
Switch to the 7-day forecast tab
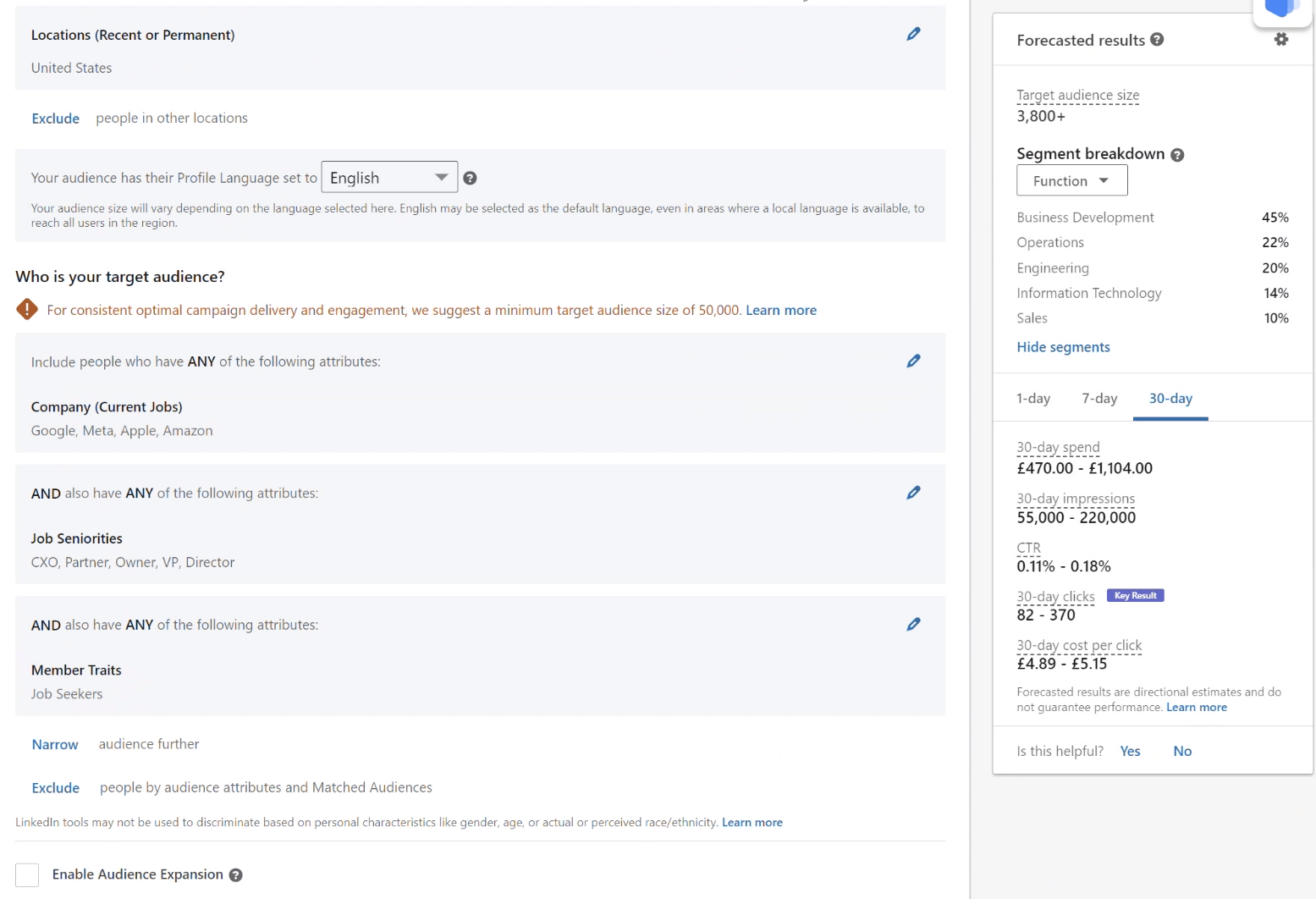tap(1099, 398)
